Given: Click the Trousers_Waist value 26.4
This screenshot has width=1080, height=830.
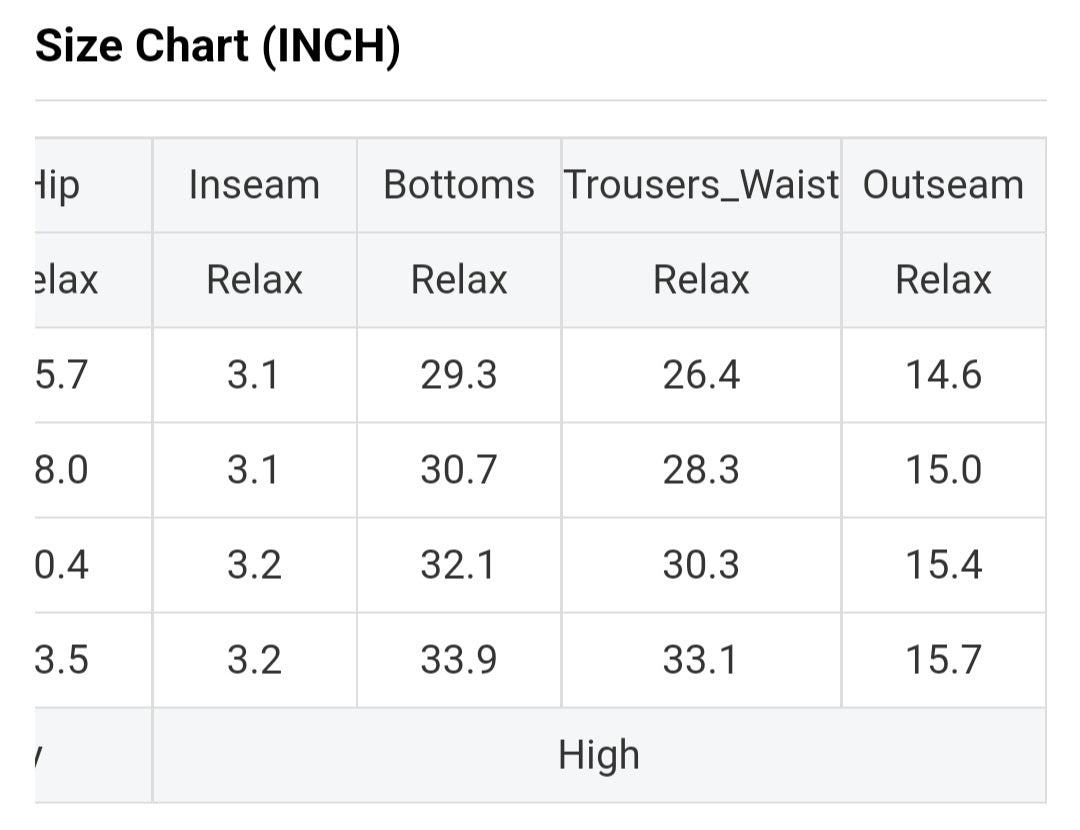Looking at the screenshot, I should point(701,375).
